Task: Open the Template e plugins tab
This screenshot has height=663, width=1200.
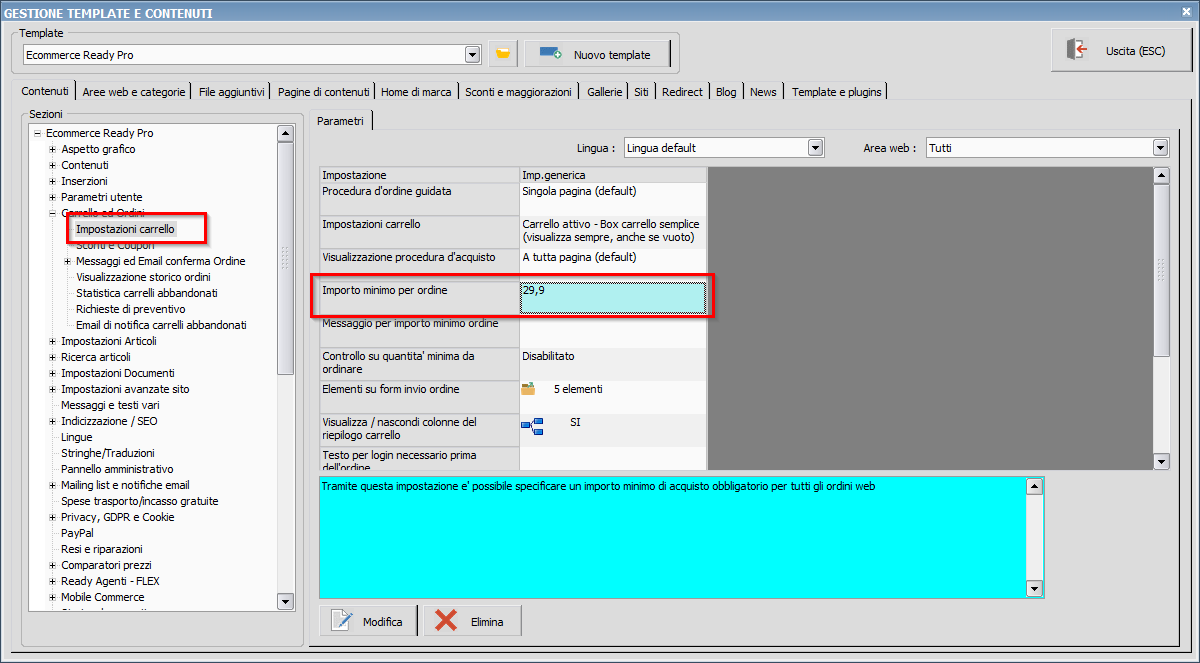Action: (837, 92)
